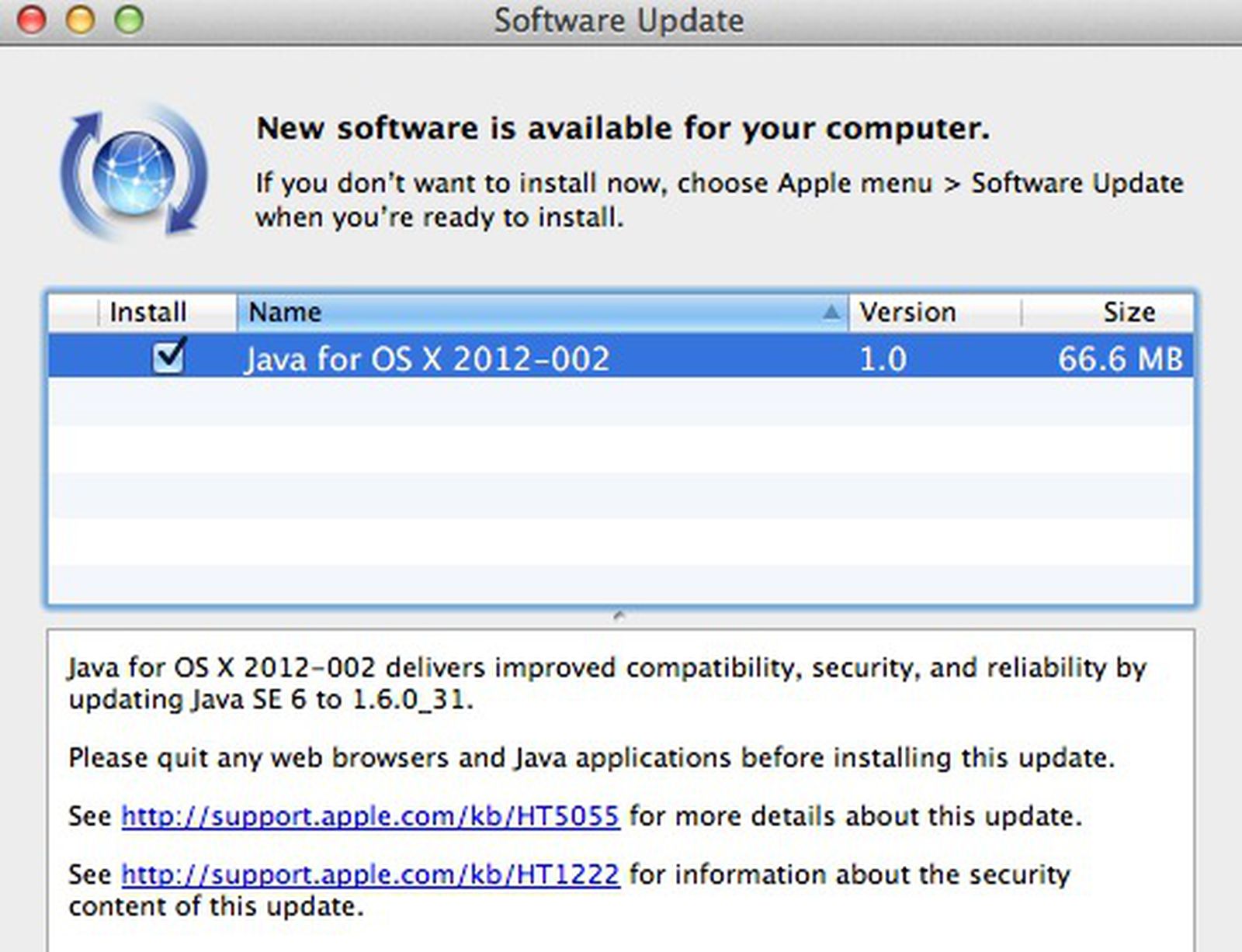Close the Software Update window

click(31, 19)
